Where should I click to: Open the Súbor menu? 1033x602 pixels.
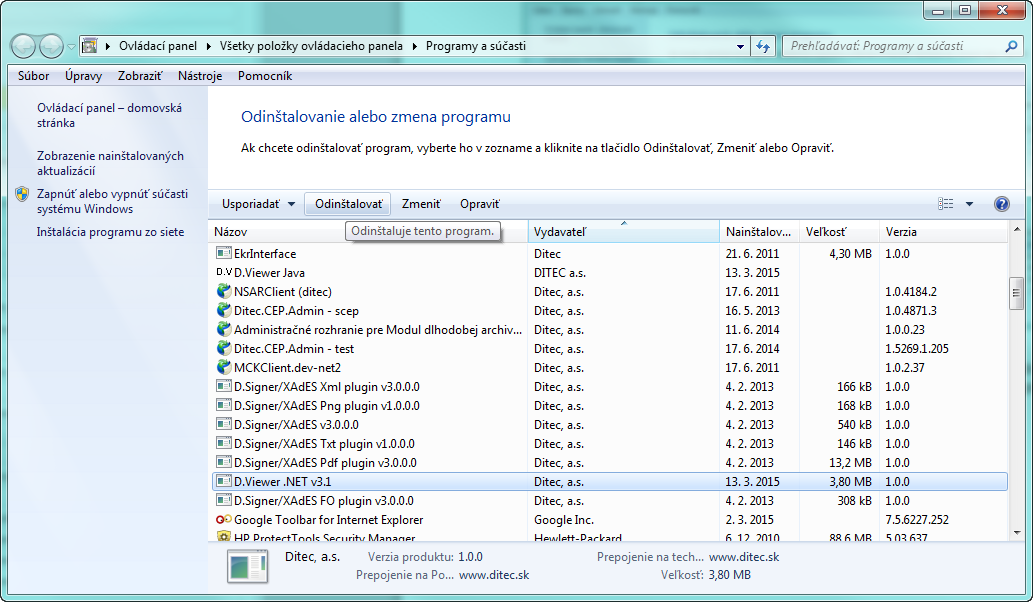(34, 76)
